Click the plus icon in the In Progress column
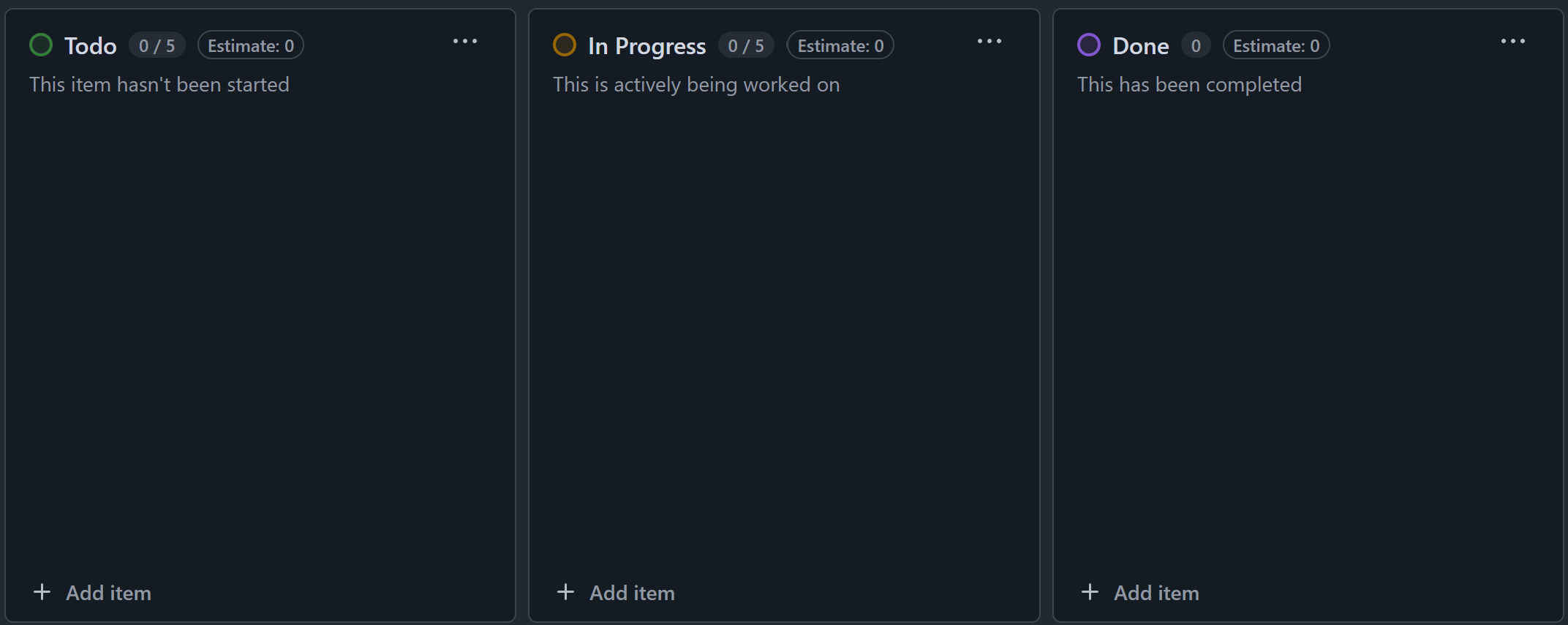Screen dimensions: 1568x625 click(x=565, y=592)
